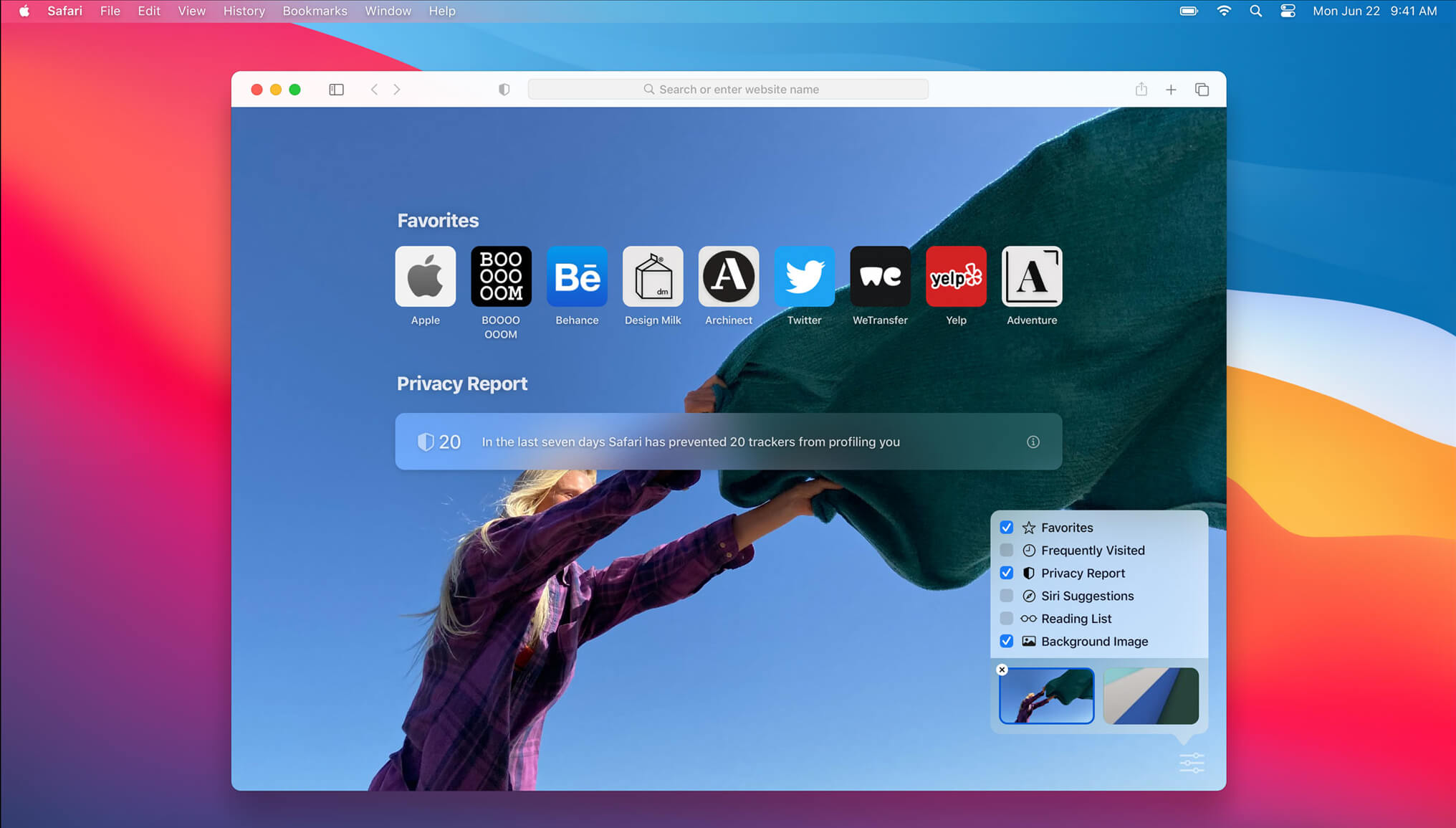The height and width of the screenshot is (828, 1456).
Task: Open the Adventure favorite tile
Action: click(1032, 277)
